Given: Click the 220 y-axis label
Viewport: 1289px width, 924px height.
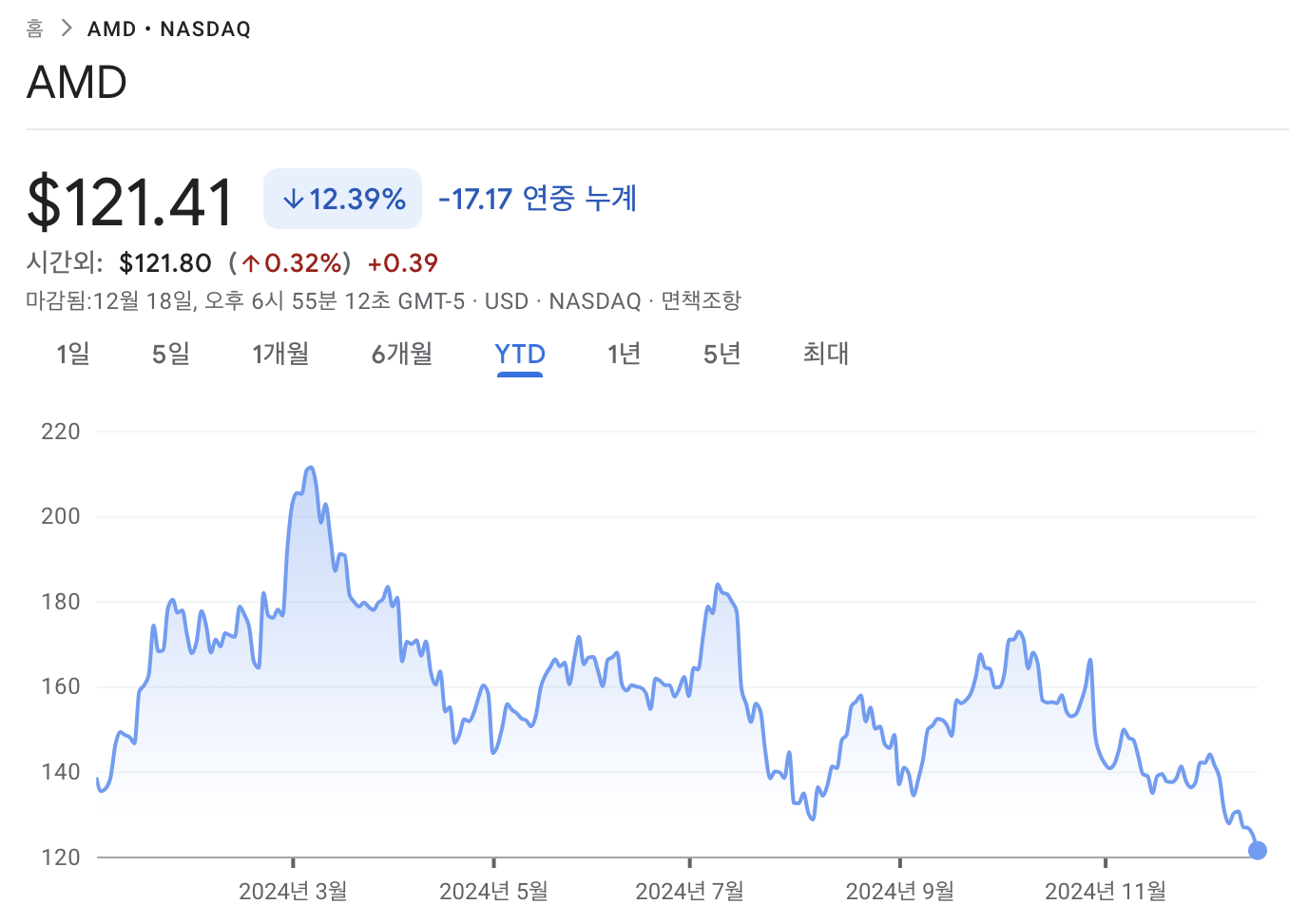Looking at the screenshot, I should coord(61,432).
